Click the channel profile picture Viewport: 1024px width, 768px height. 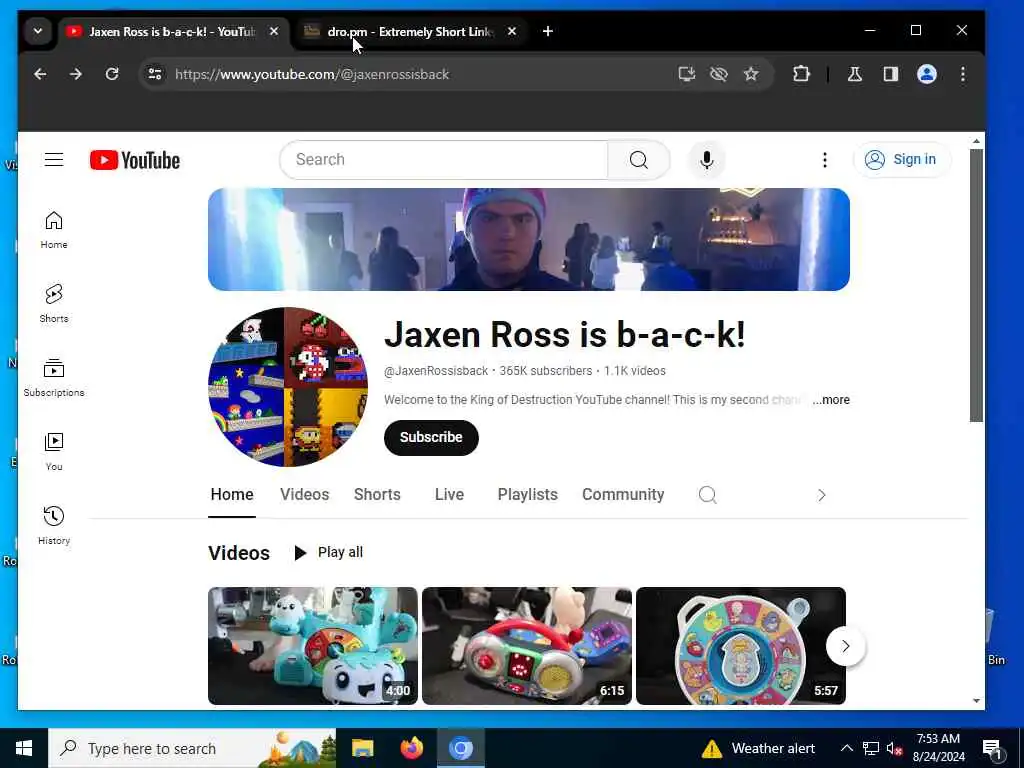tap(288, 387)
